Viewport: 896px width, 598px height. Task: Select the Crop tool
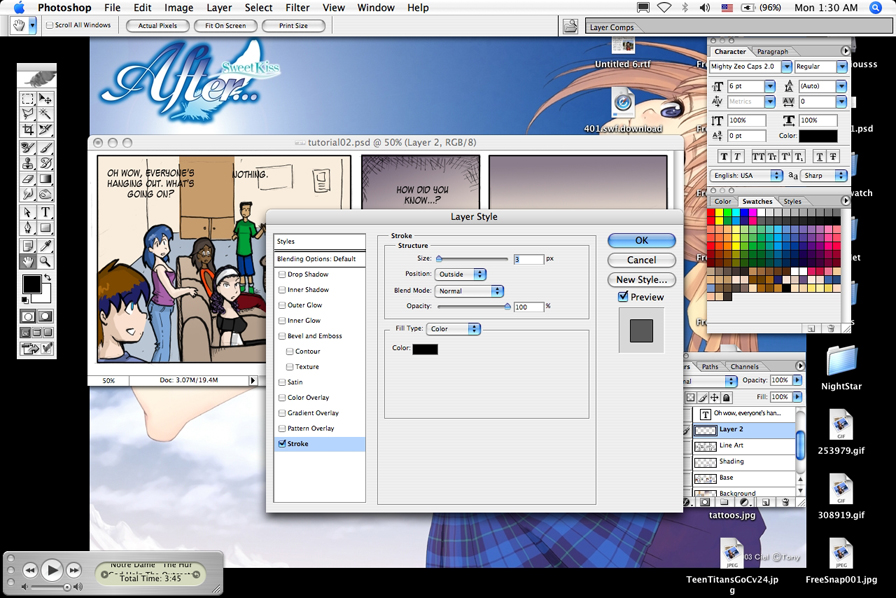click(x=27, y=130)
